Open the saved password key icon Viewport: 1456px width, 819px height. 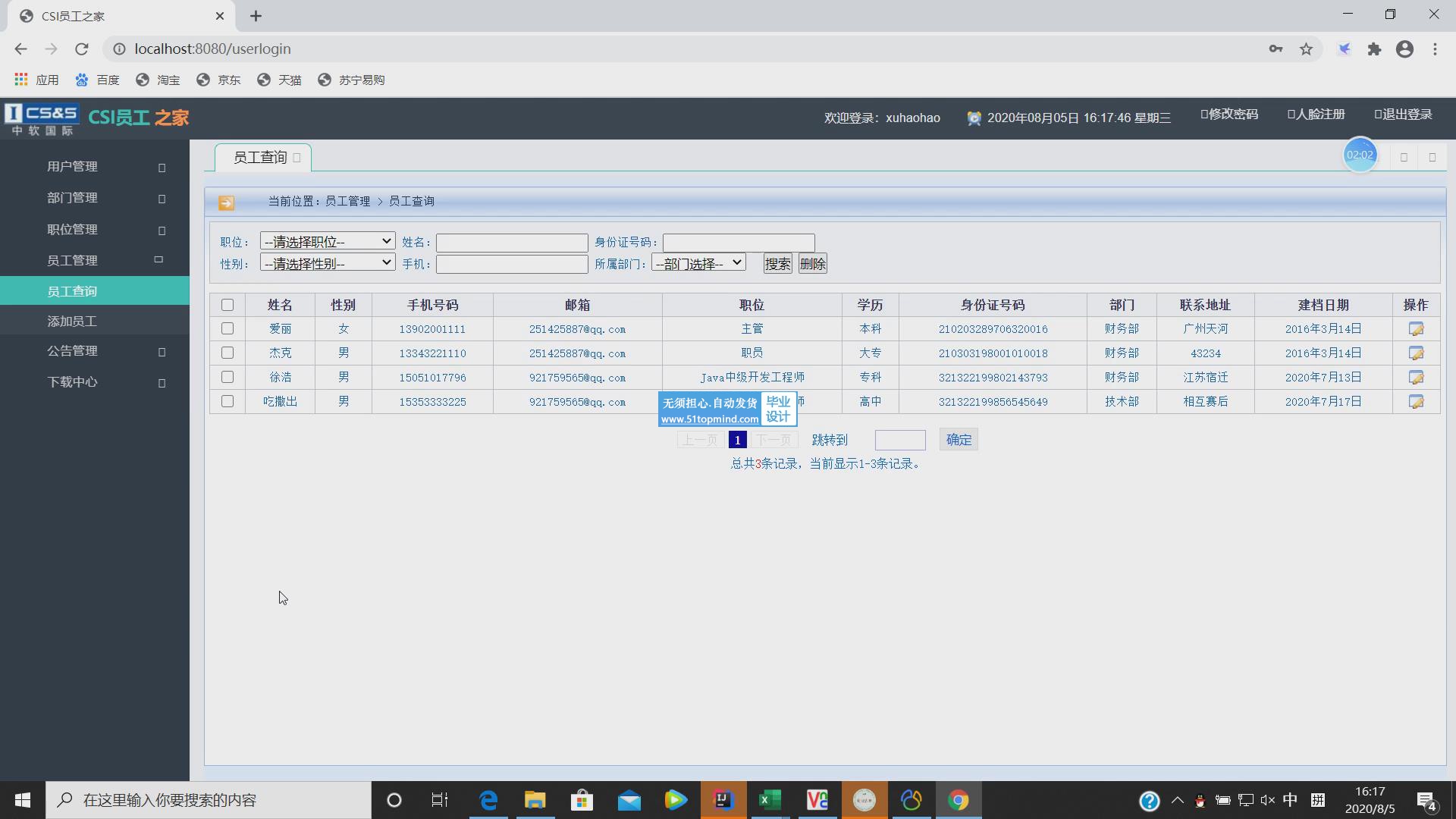[1276, 49]
